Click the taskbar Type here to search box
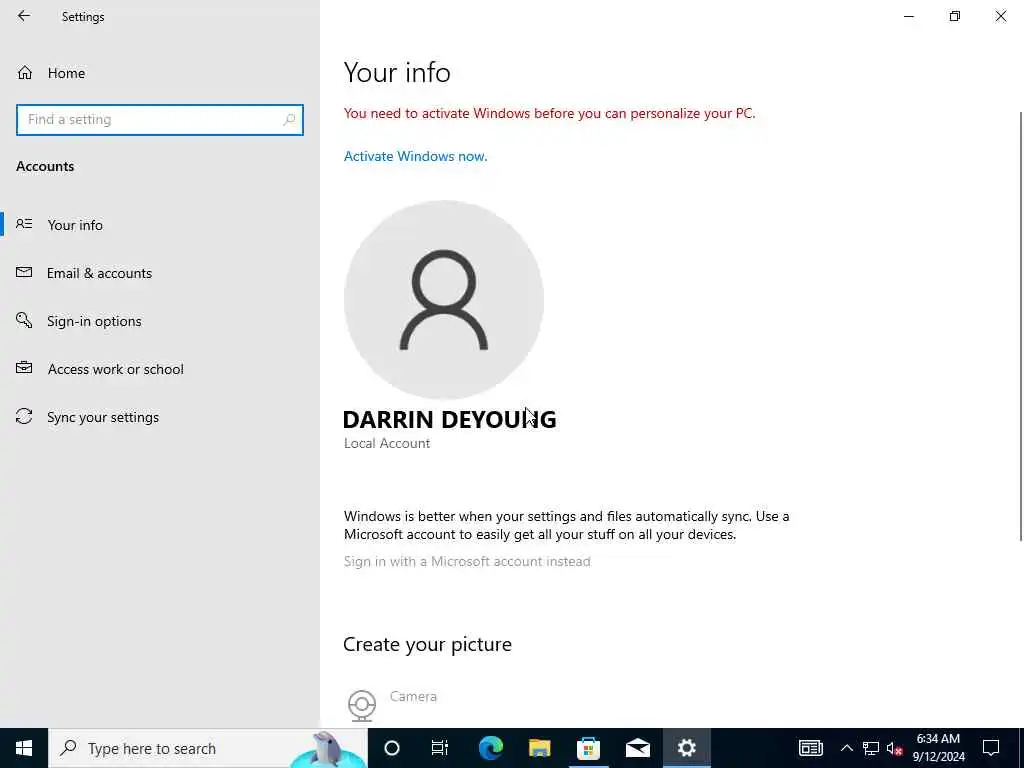The image size is (1024, 768). pos(208,748)
